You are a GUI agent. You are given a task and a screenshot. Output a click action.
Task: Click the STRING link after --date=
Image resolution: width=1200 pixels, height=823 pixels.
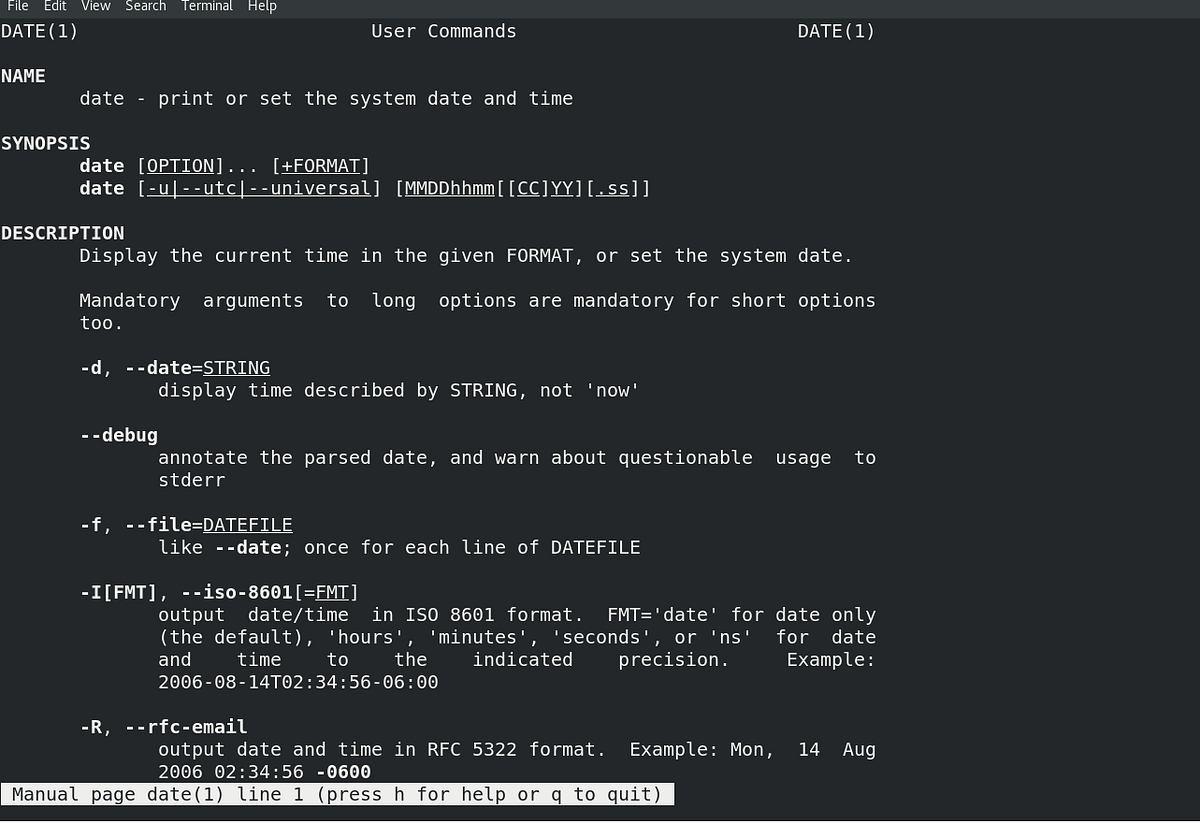236,367
